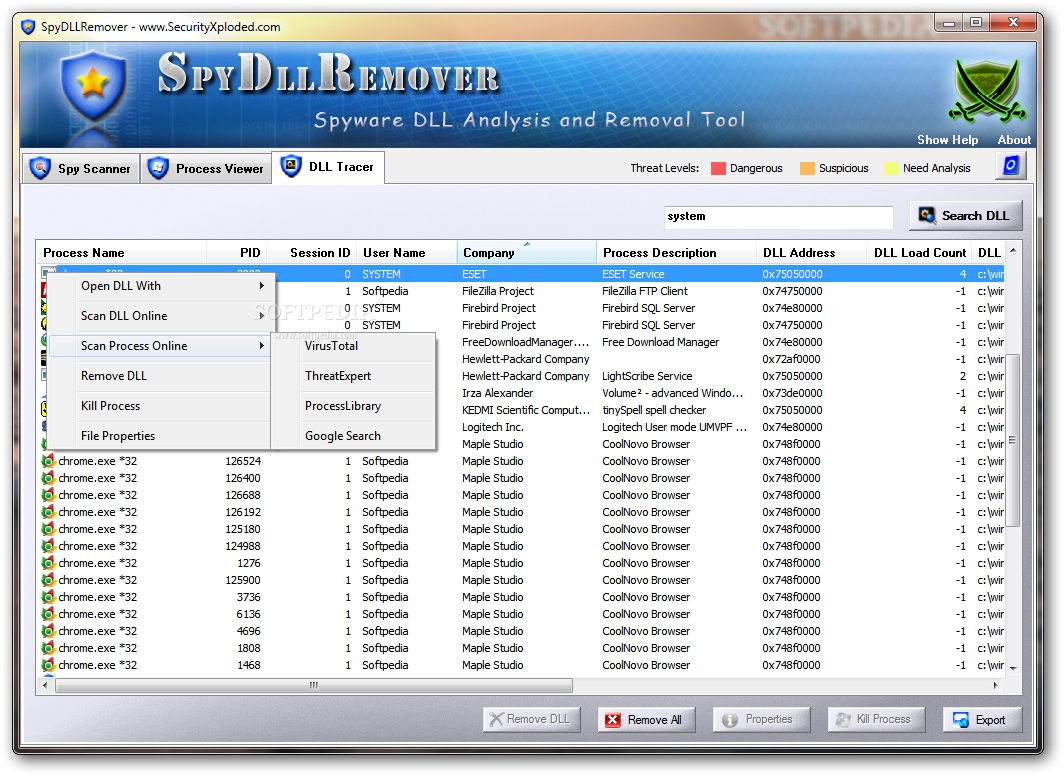Sort by Company column header

(x=527, y=253)
